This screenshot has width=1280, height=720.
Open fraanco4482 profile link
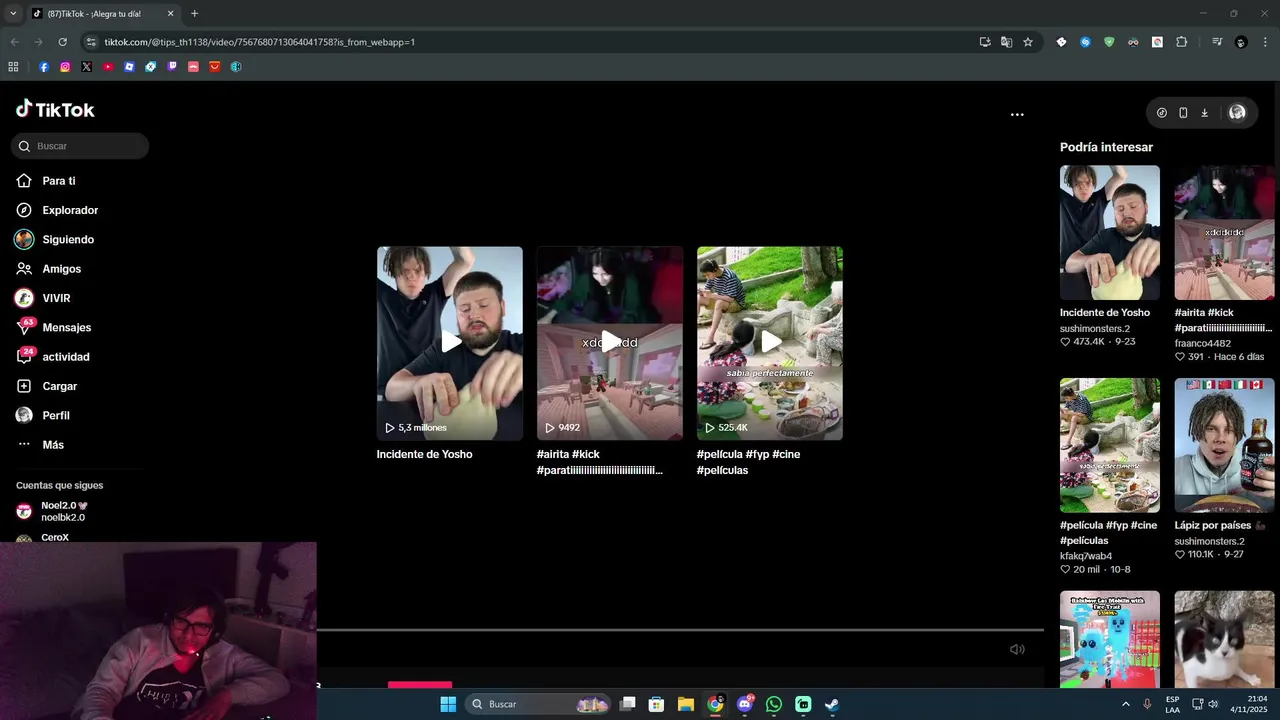(1202, 343)
